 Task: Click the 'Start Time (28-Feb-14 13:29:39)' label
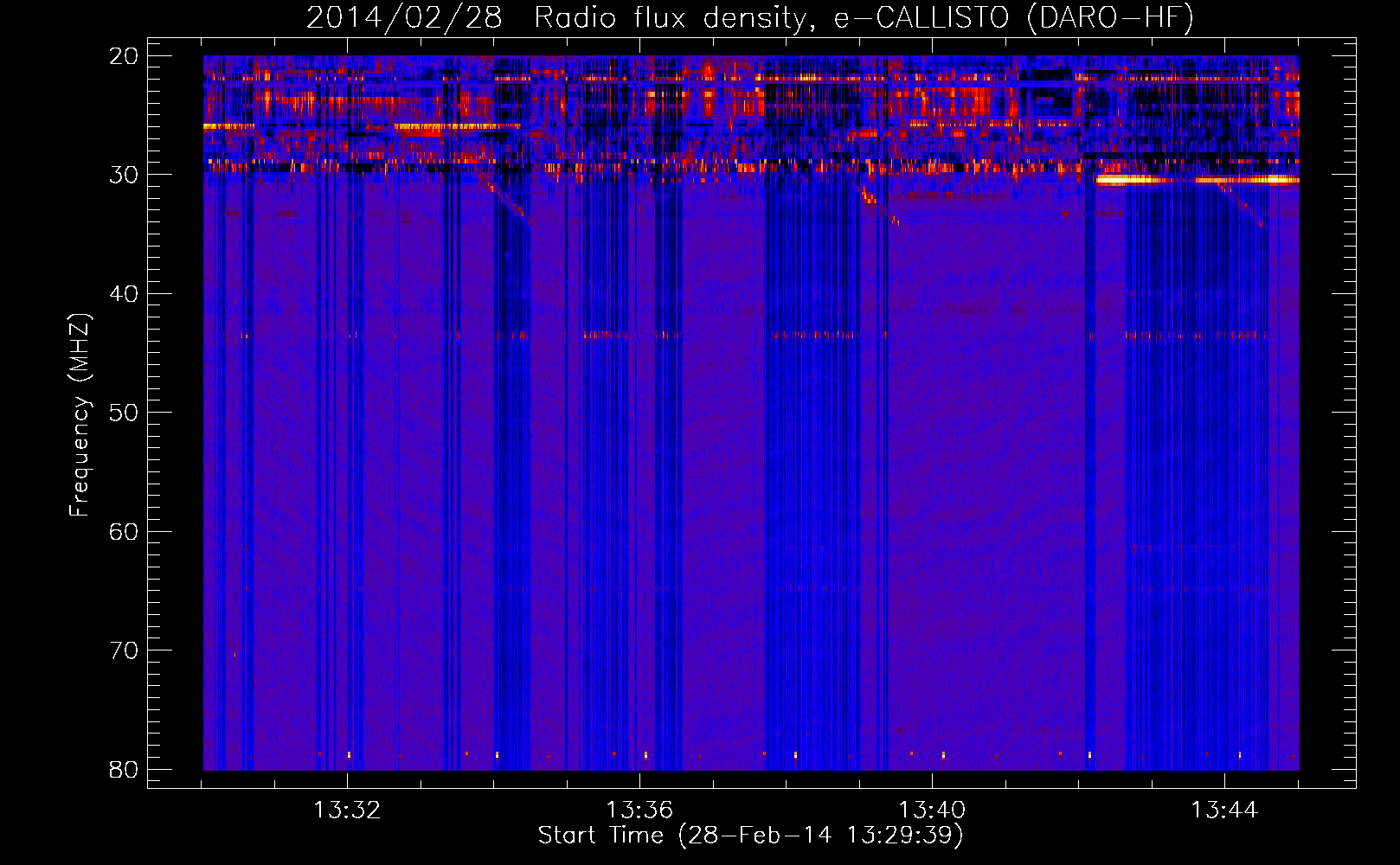(x=750, y=836)
